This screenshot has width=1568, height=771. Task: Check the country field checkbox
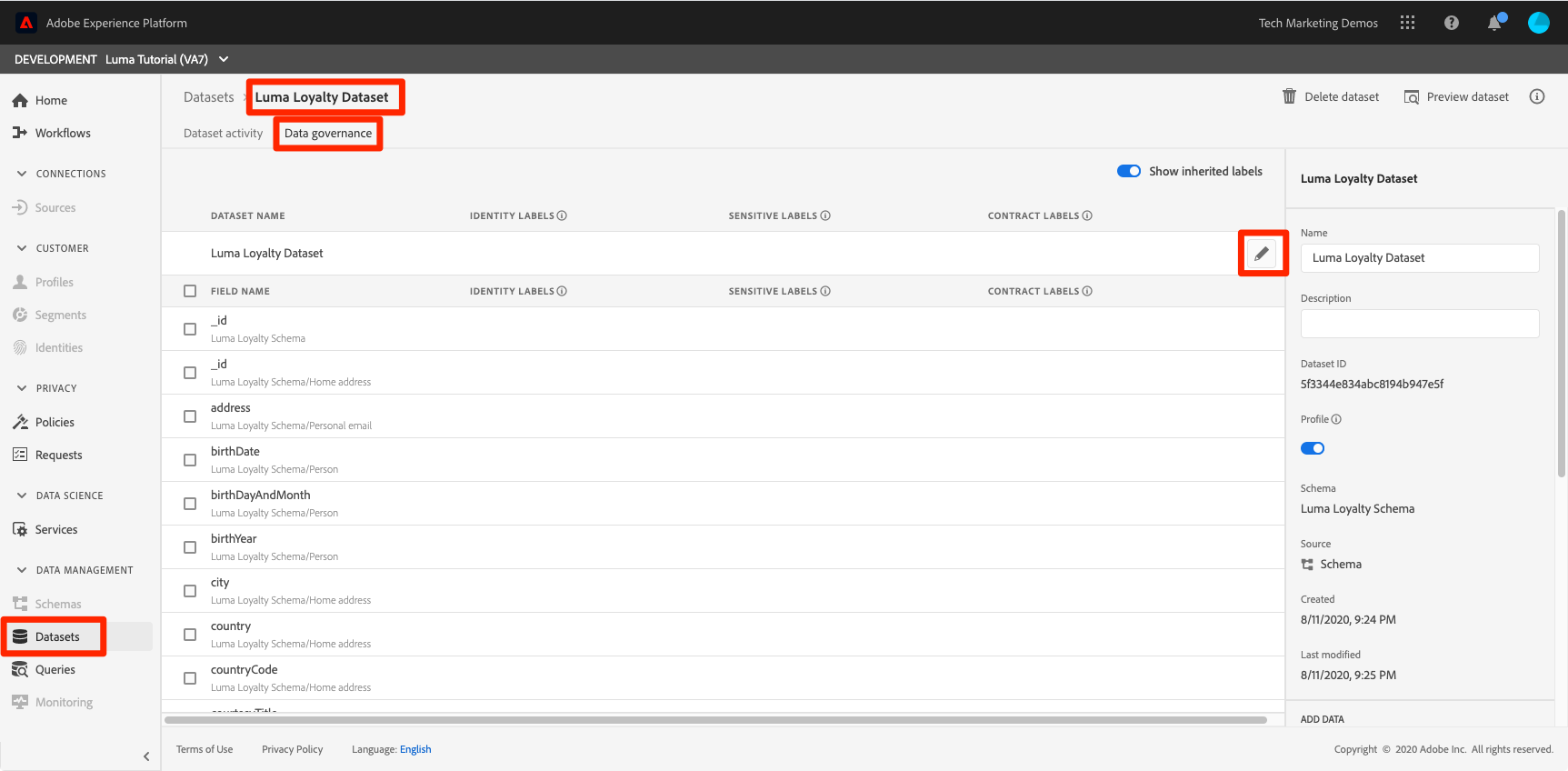190,635
